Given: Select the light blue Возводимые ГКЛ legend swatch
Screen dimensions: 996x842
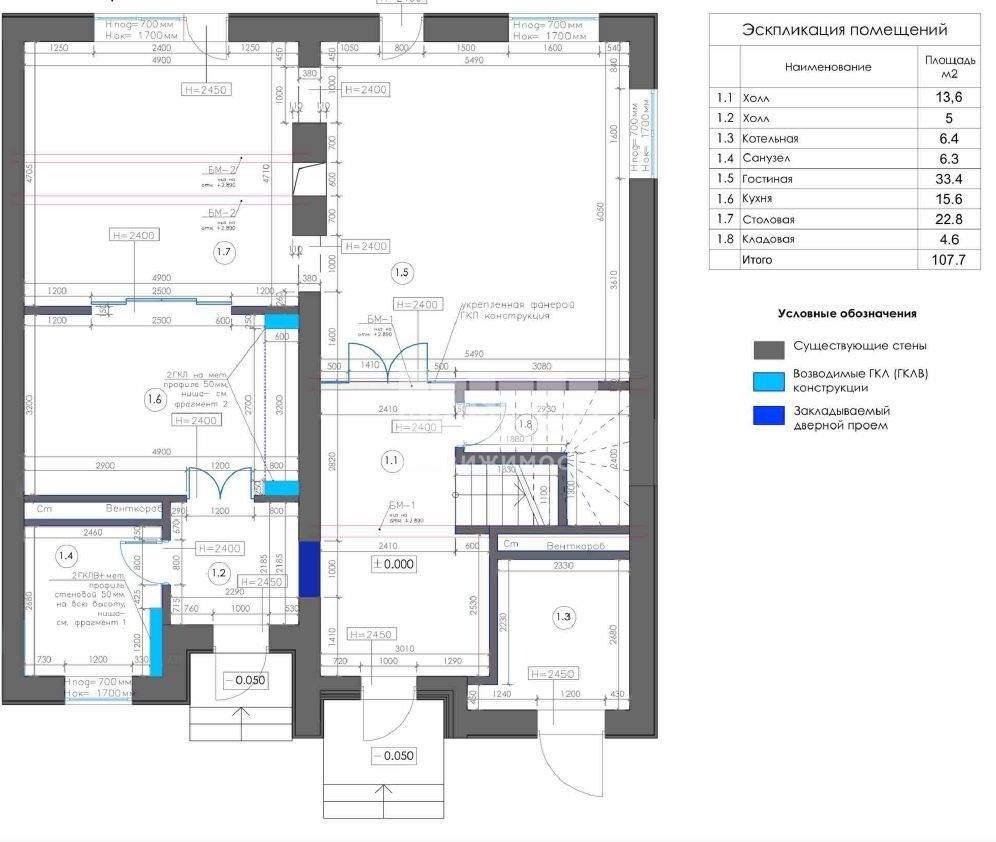Looking at the screenshot, I should pos(768,381).
